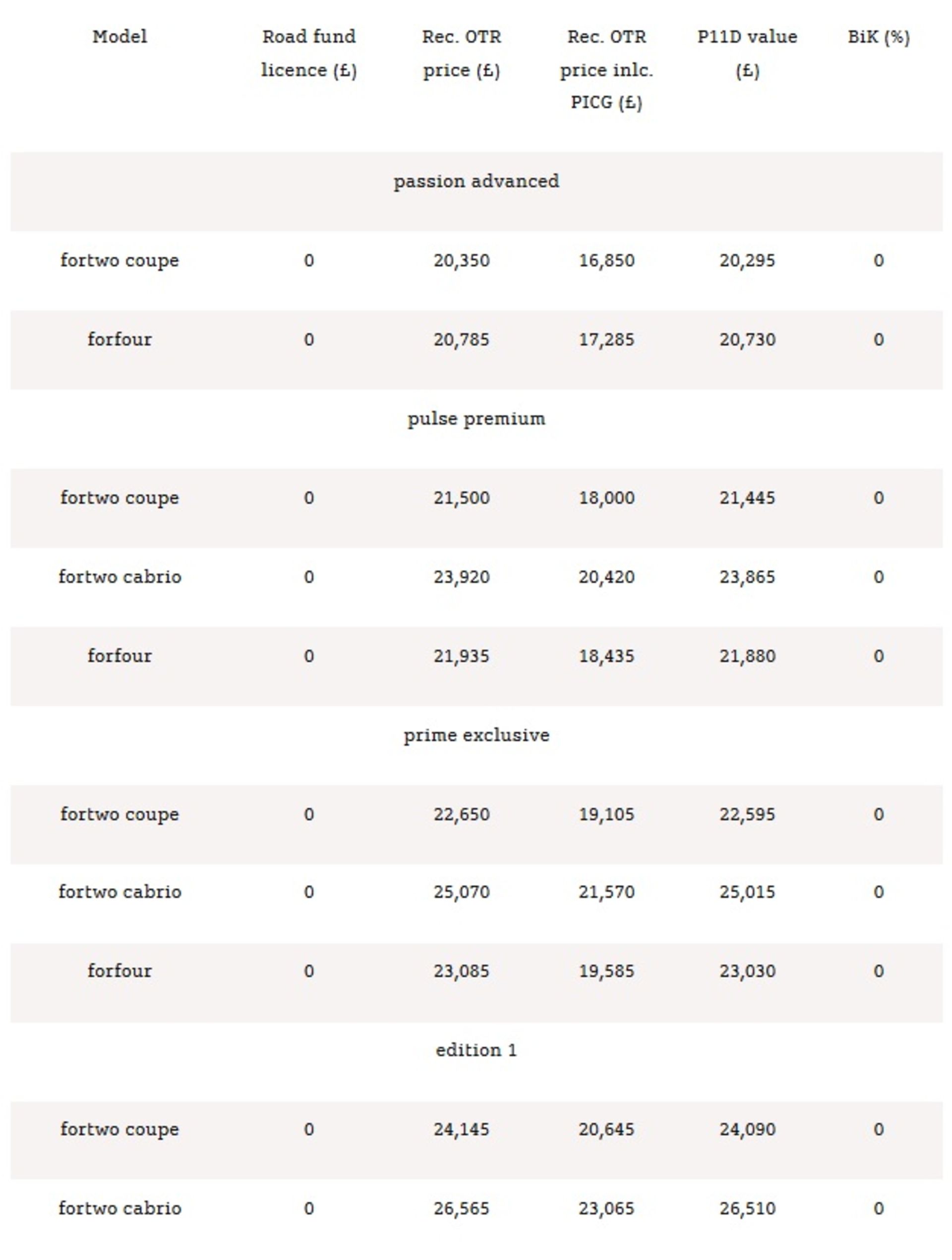The height and width of the screenshot is (1260, 952).
Task: Click the Model column header
Action: tap(119, 37)
